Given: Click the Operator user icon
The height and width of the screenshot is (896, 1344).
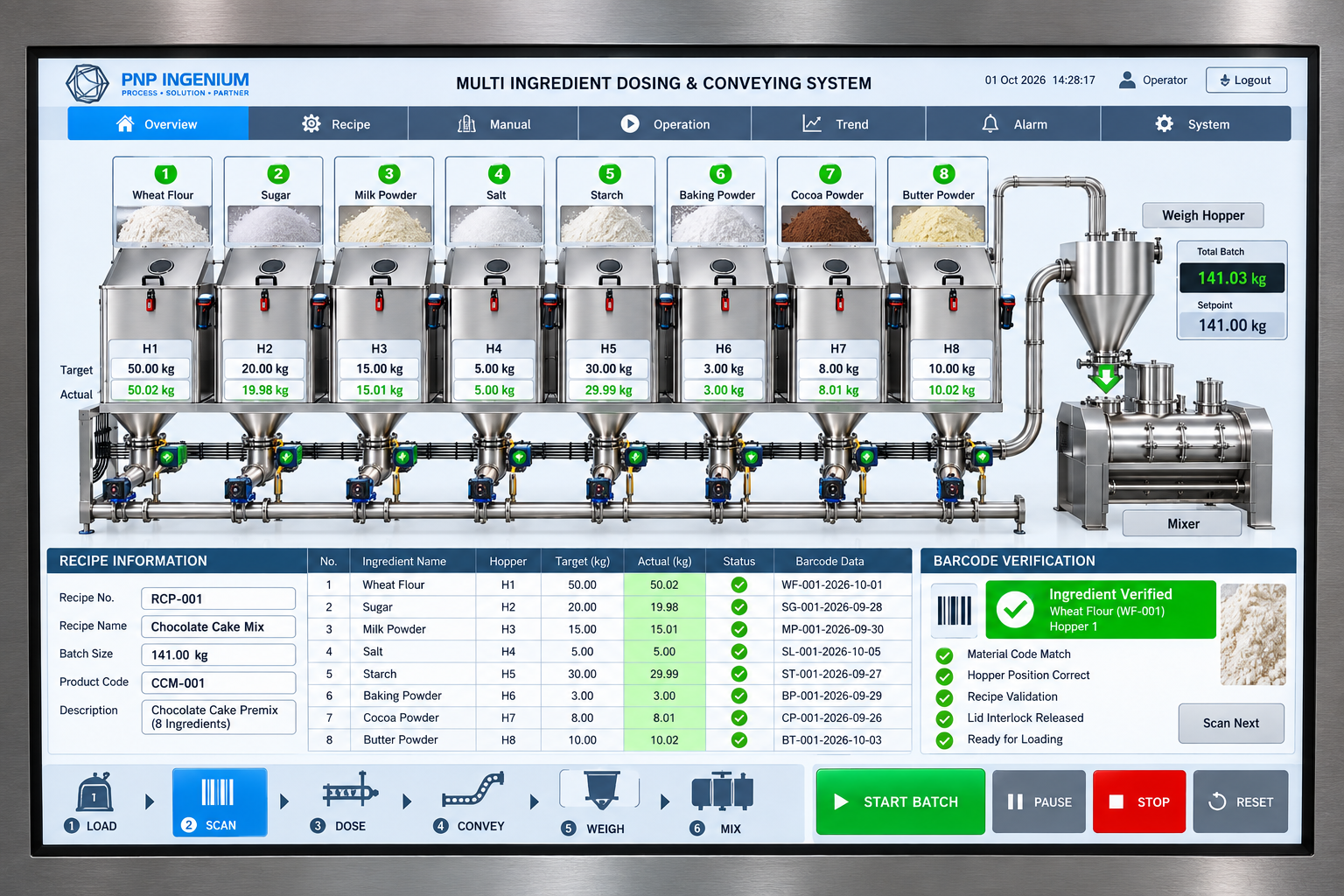Looking at the screenshot, I should coord(1128,80).
